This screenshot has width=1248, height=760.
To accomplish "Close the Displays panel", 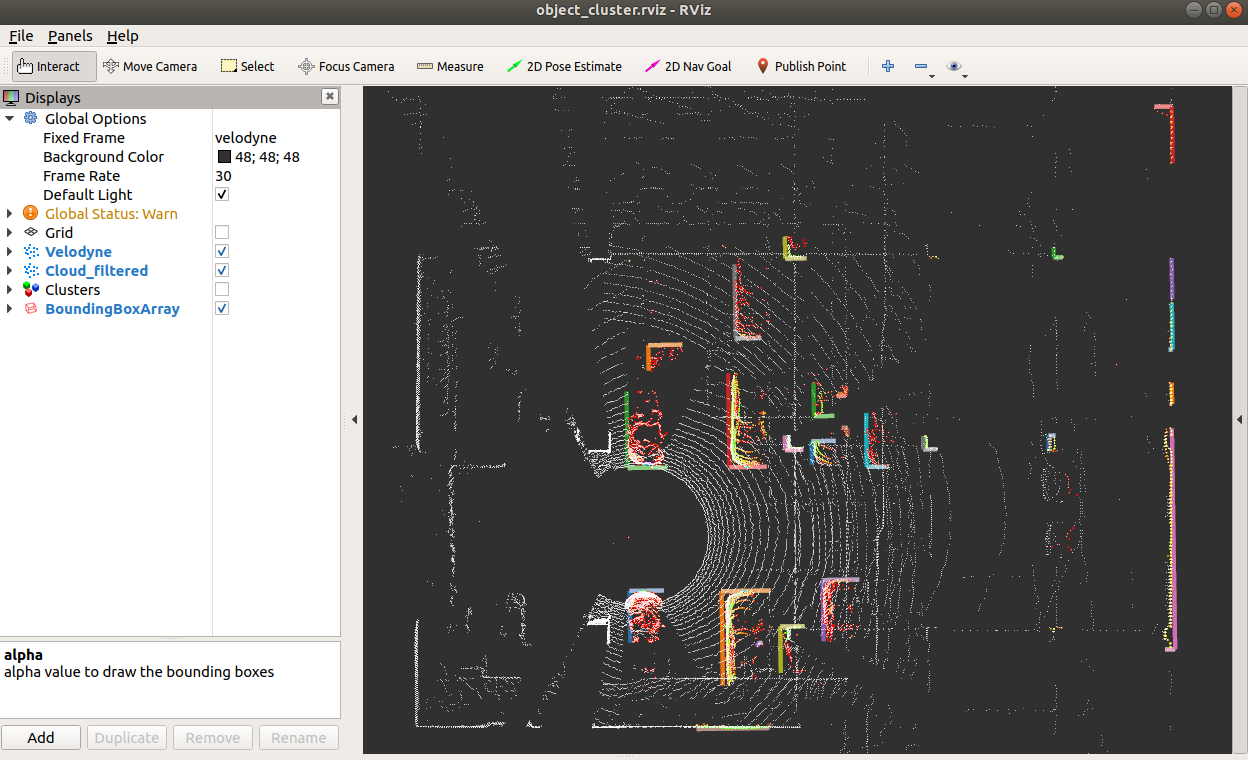I will (329, 97).
